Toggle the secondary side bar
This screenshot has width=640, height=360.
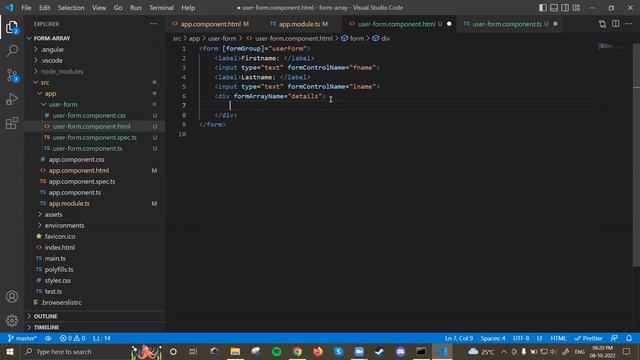point(565,8)
